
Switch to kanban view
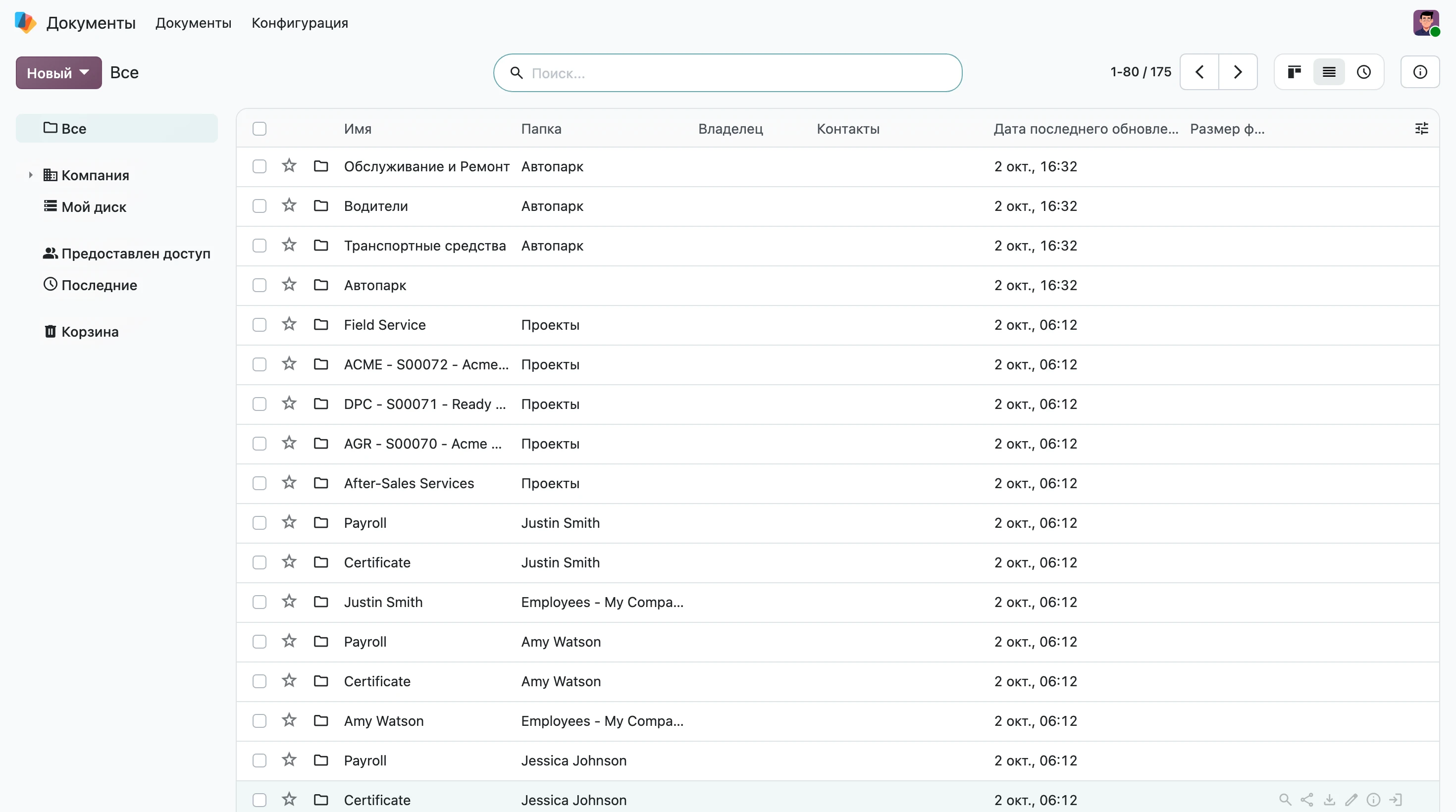coord(1295,72)
